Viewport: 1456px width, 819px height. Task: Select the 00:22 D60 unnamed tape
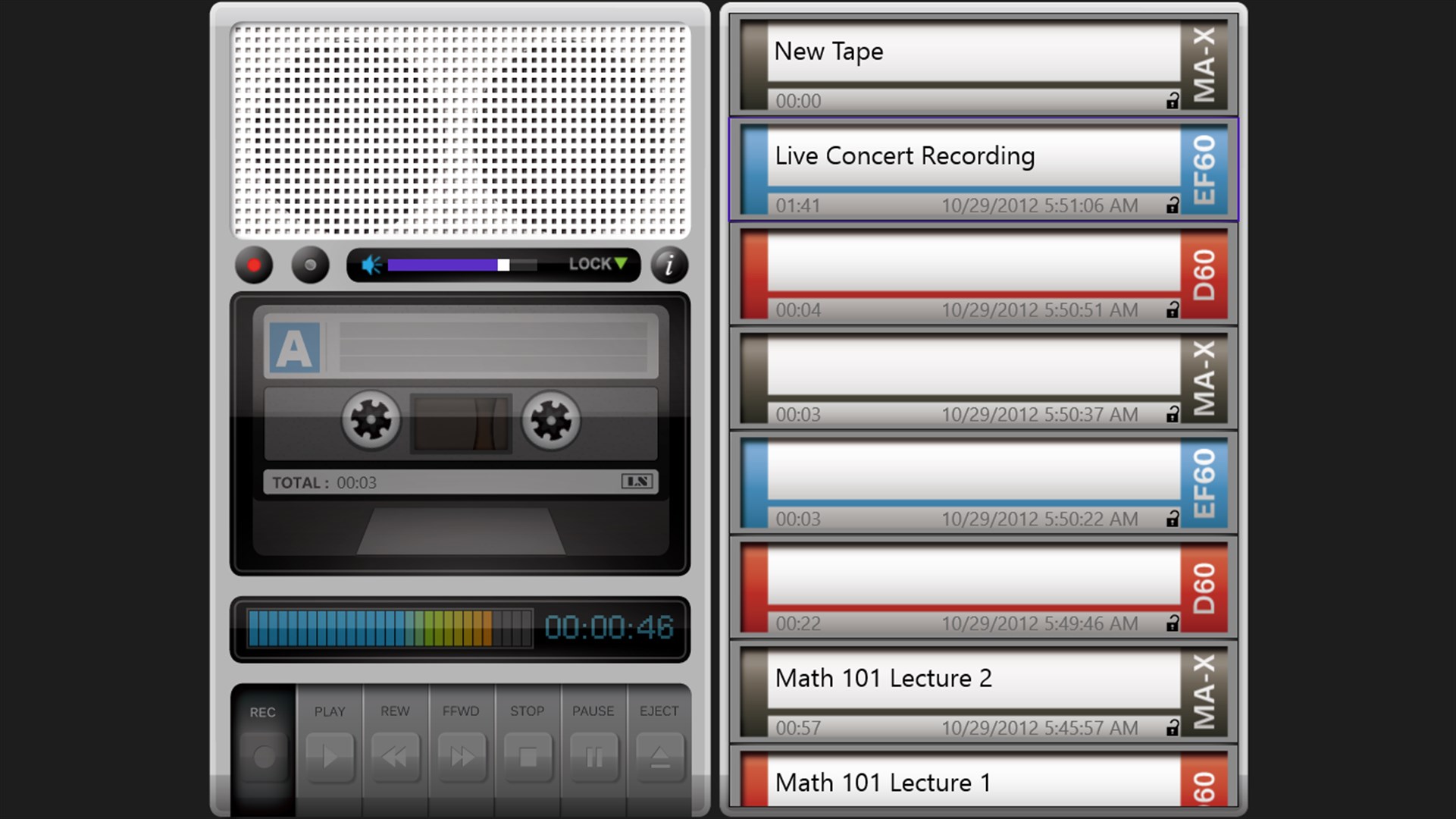(974, 576)
